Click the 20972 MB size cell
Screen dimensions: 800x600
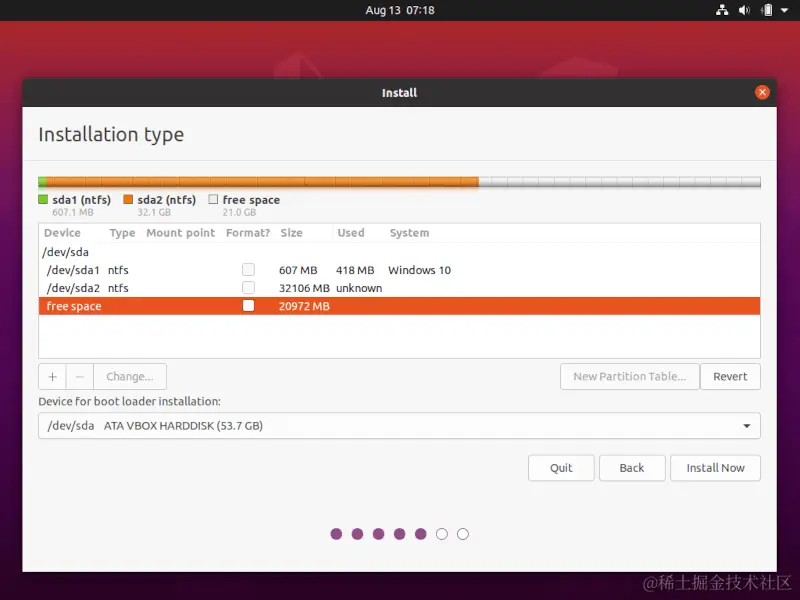(x=304, y=306)
